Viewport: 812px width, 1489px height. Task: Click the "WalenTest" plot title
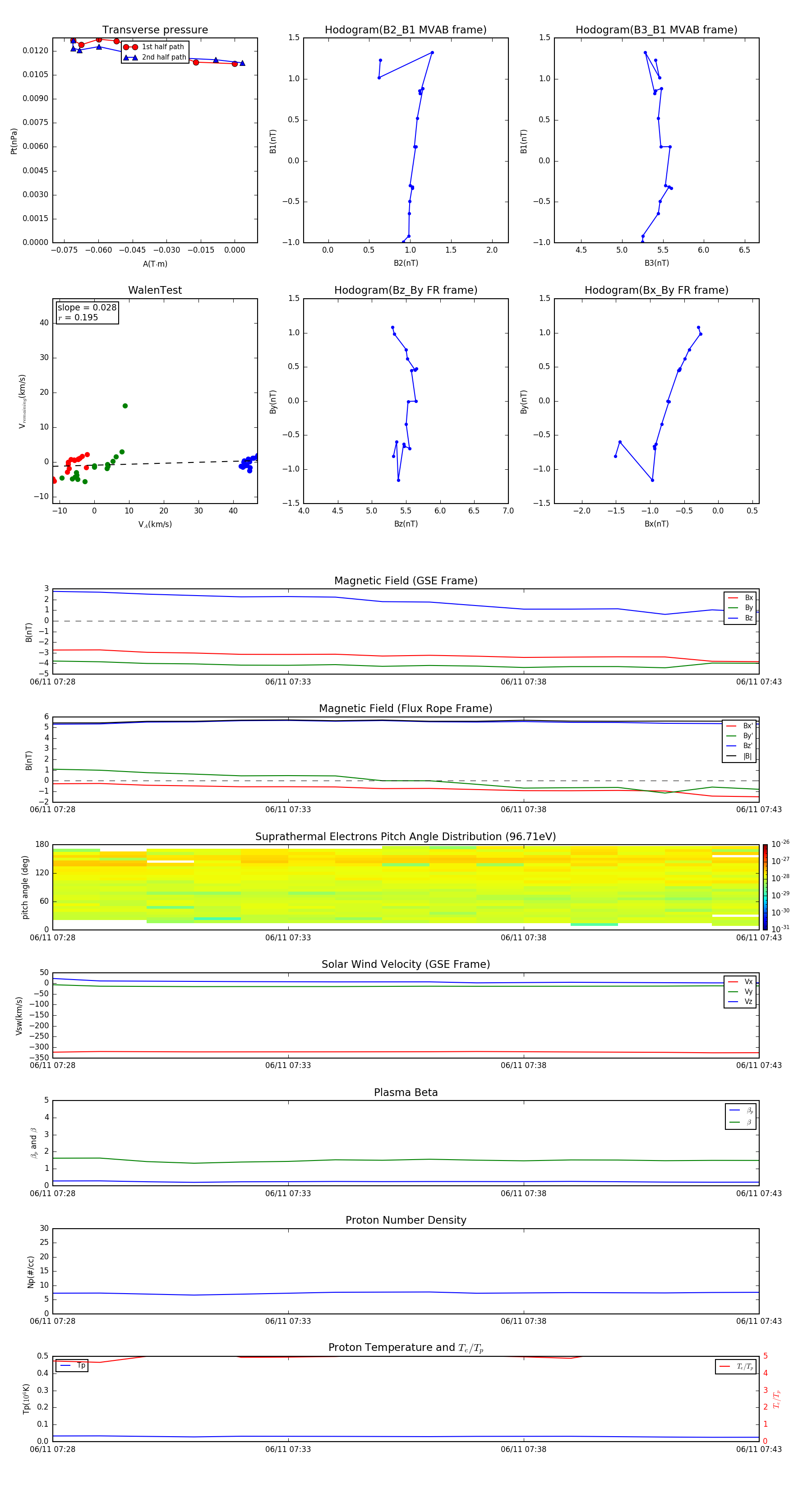coord(155,290)
